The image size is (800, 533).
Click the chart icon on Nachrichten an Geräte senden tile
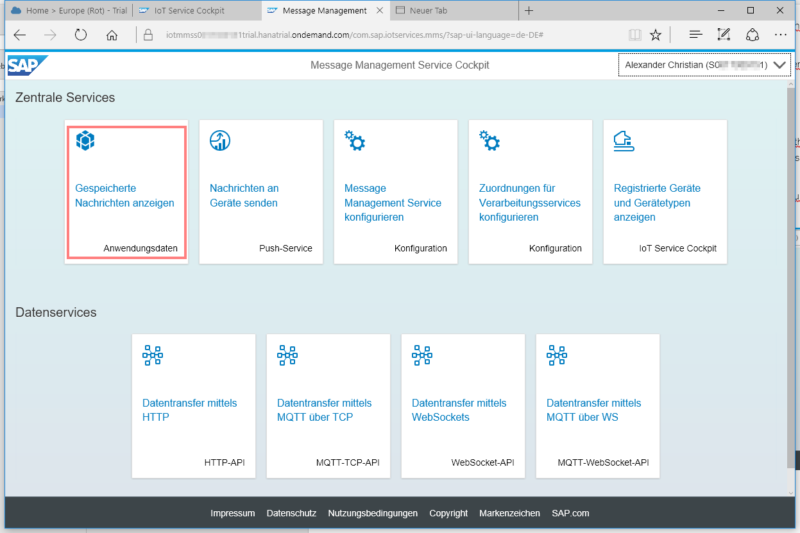tap(220, 140)
